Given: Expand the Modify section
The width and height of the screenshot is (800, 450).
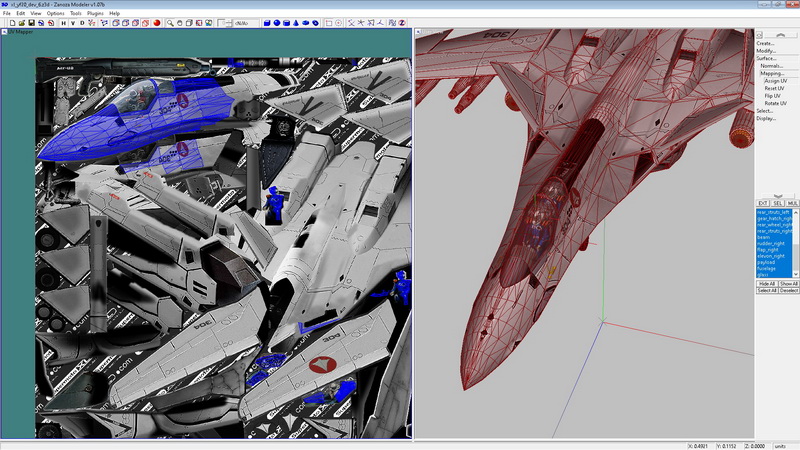Looking at the screenshot, I should click(x=766, y=50).
